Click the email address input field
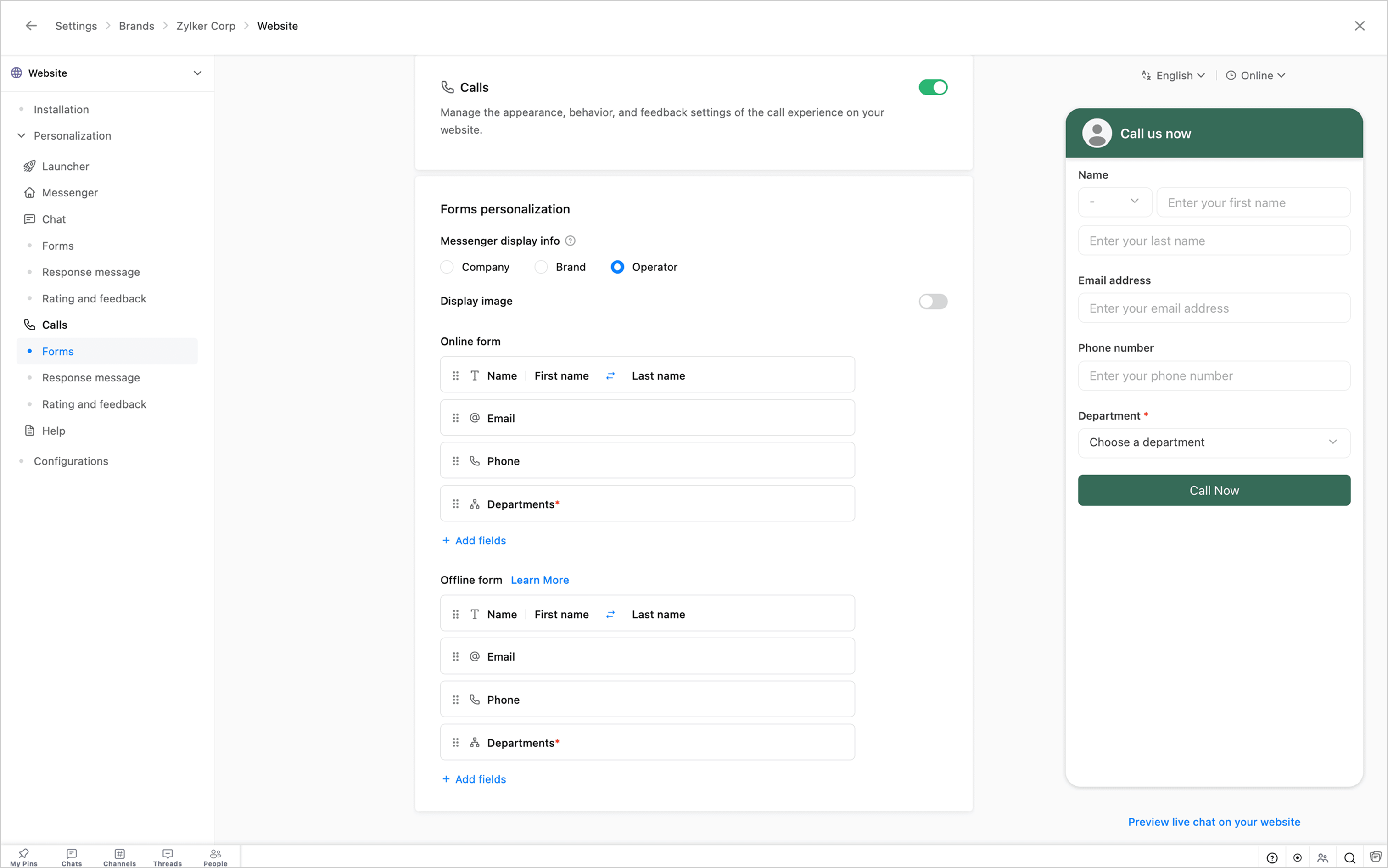This screenshot has height=868, width=1388. tap(1214, 308)
